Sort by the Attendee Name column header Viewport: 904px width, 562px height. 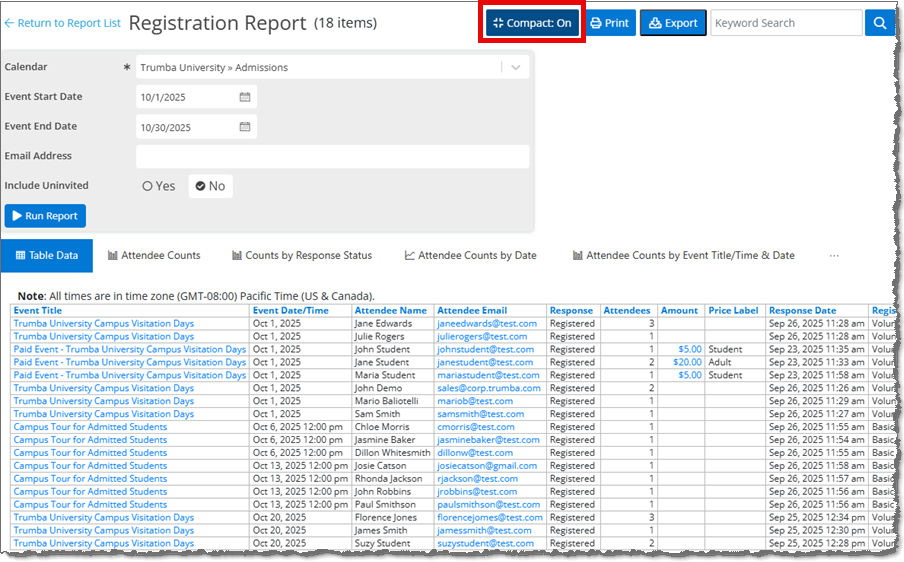tap(391, 311)
